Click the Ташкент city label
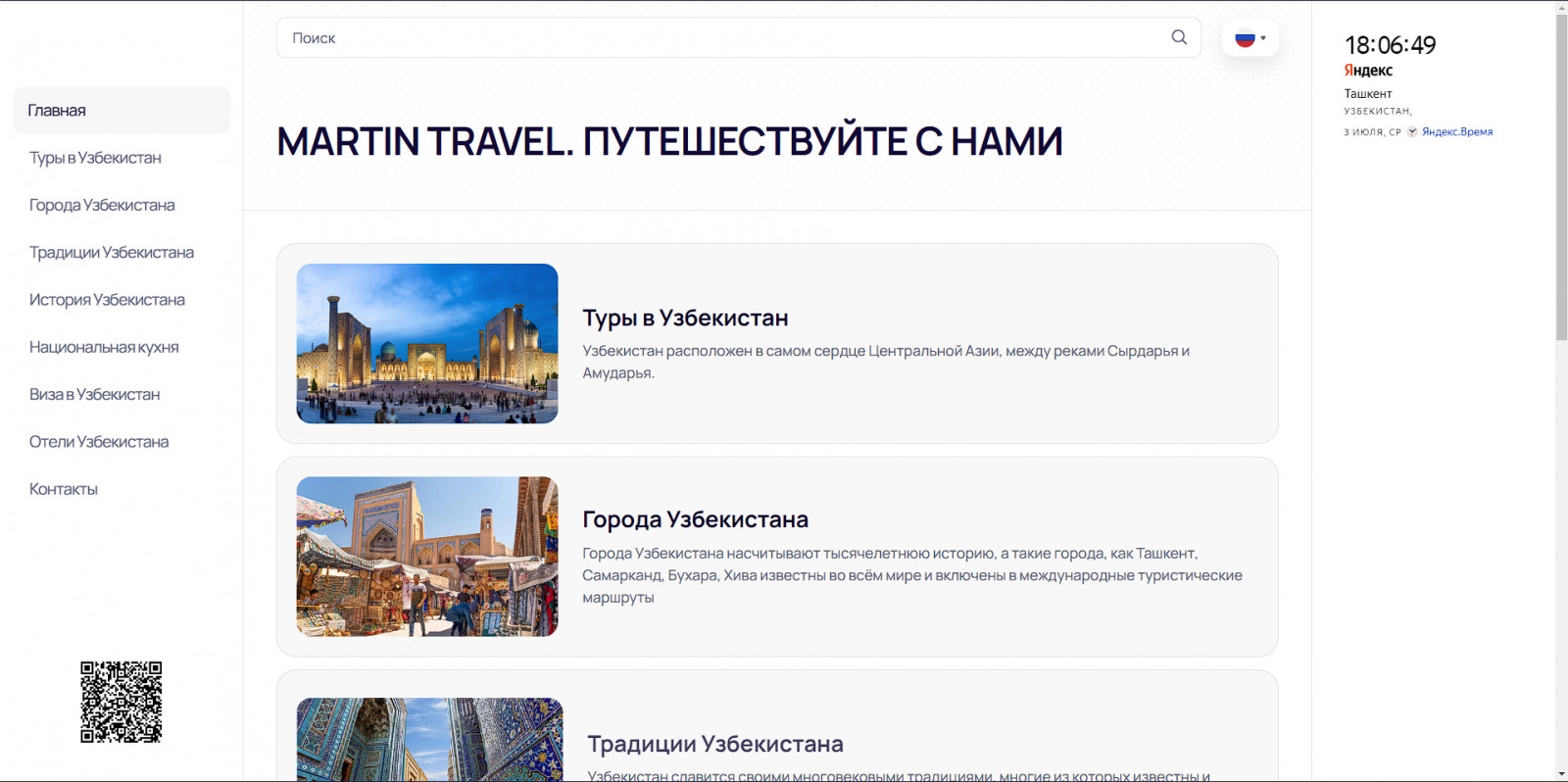Image resolution: width=1568 pixels, height=782 pixels. (1368, 94)
